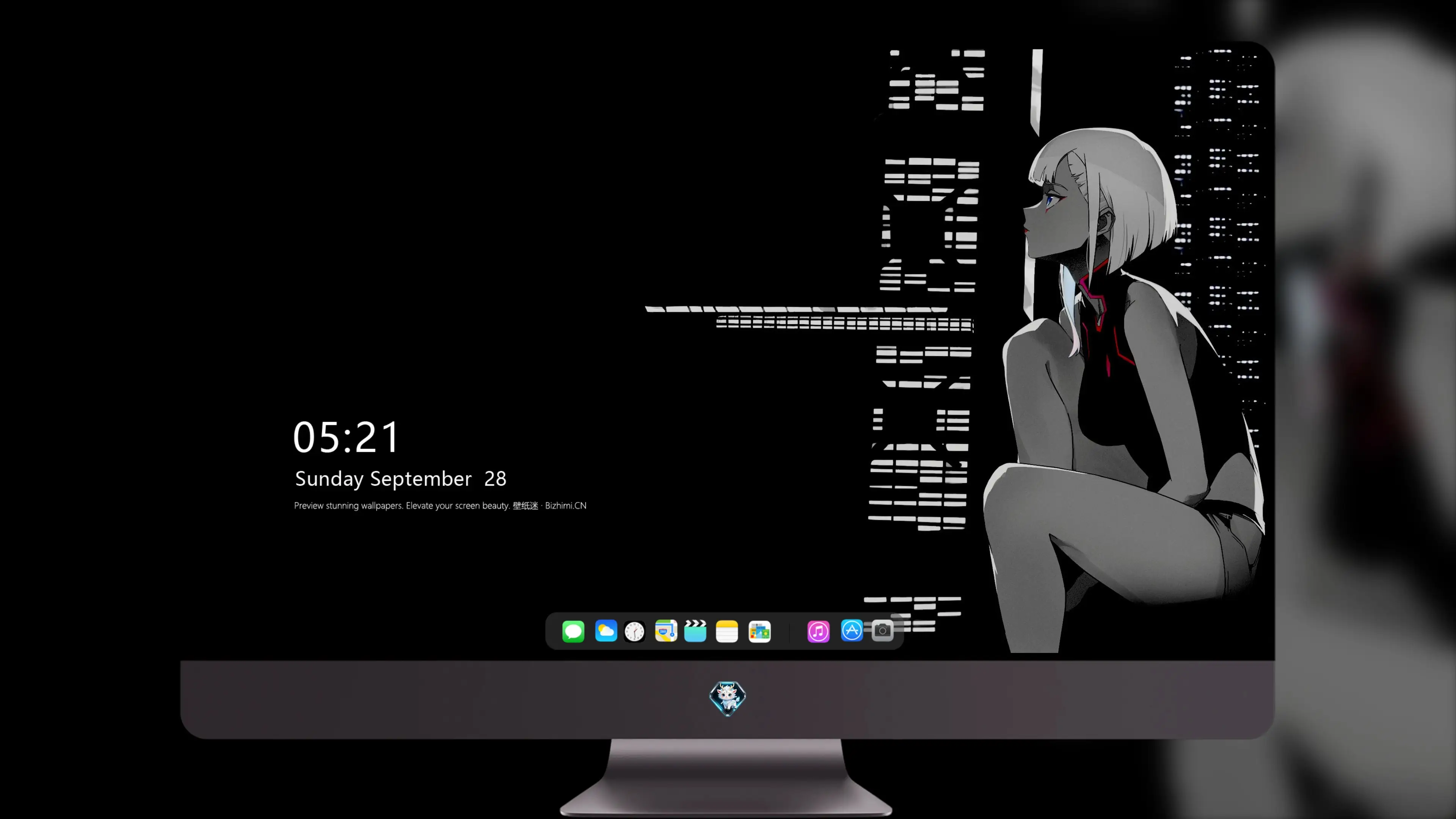Screen dimensions: 1456x819
Task: Launch the Weather app from the dock
Action: tap(606, 631)
